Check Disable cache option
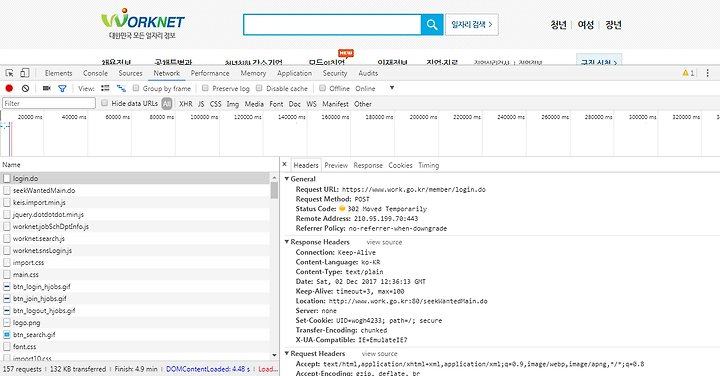 pos(259,88)
